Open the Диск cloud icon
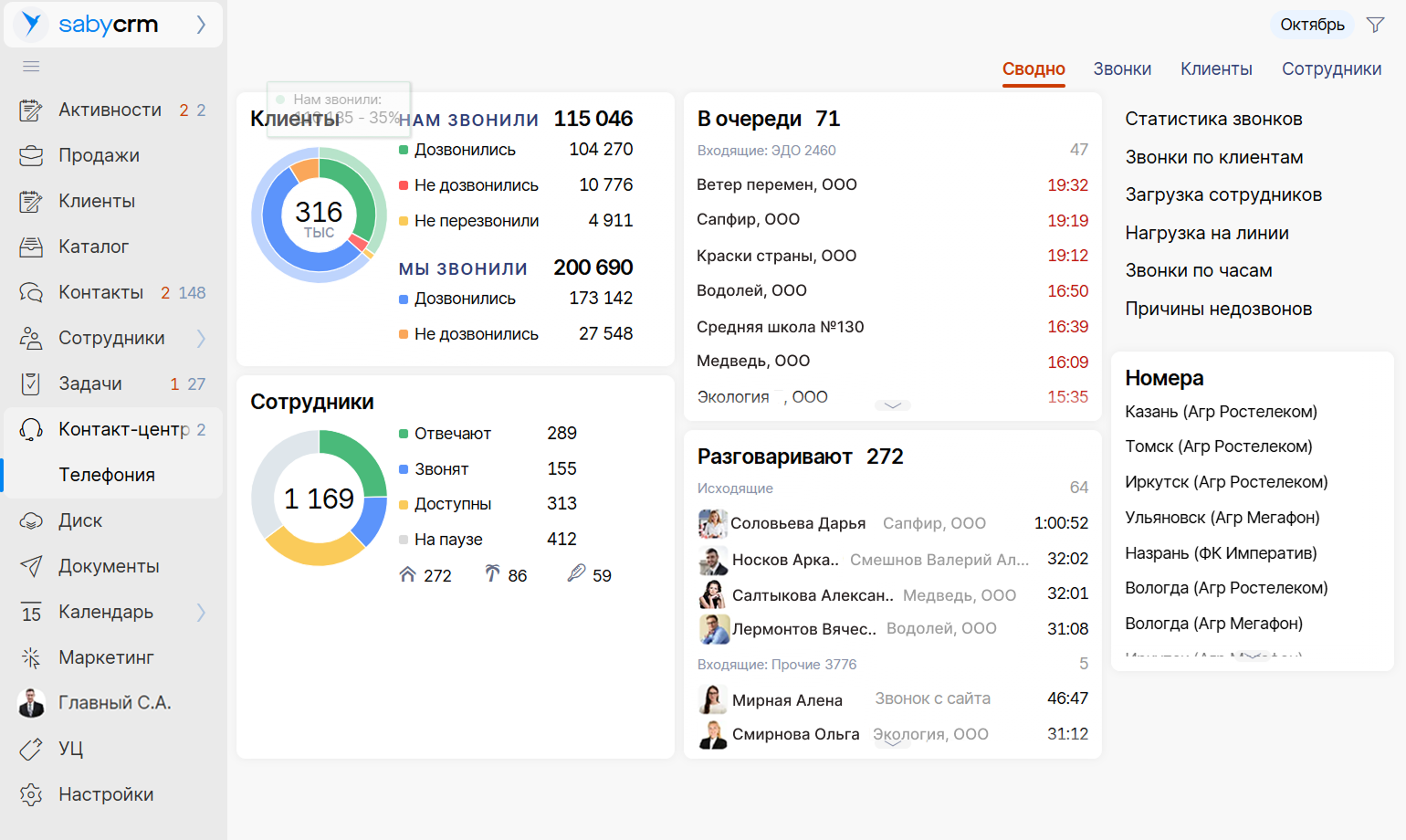This screenshot has width=1406, height=840. [x=31, y=521]
